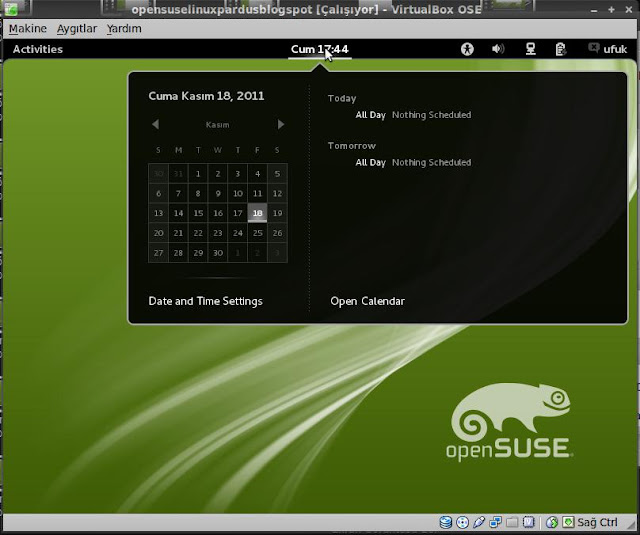Open the volume speaker icon
This screenshot has width=640, height=535.
click(x=498, y=49)
